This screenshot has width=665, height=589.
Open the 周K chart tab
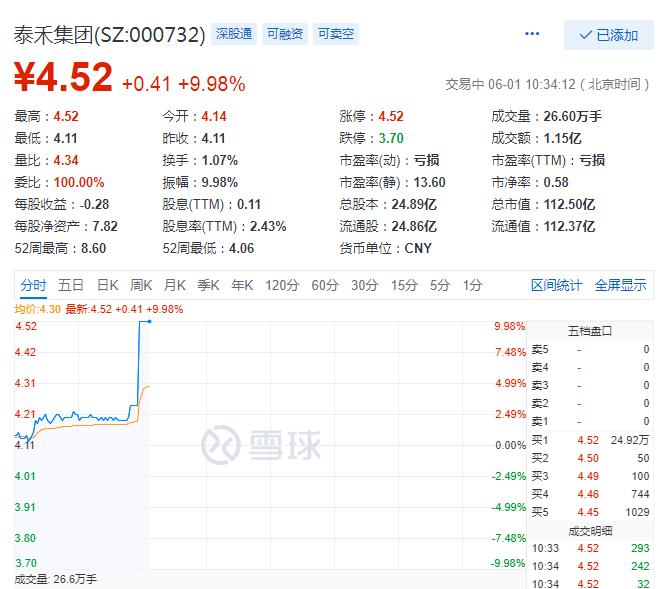pyautogui.click(x=141, y=285)
